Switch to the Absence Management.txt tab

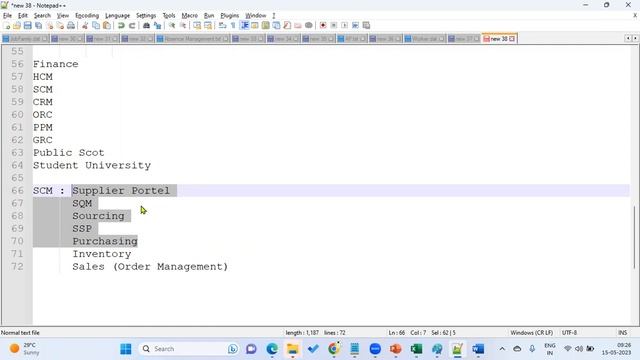[x=193, y=39]
